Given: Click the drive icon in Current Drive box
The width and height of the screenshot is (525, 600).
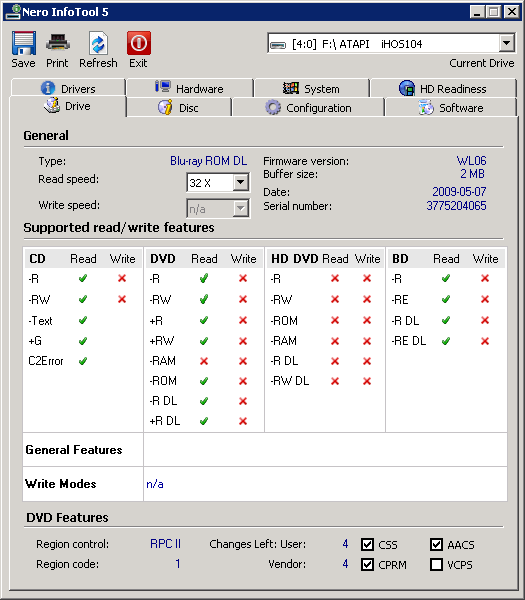Looking at the screenshot, I should coord(278,45).
